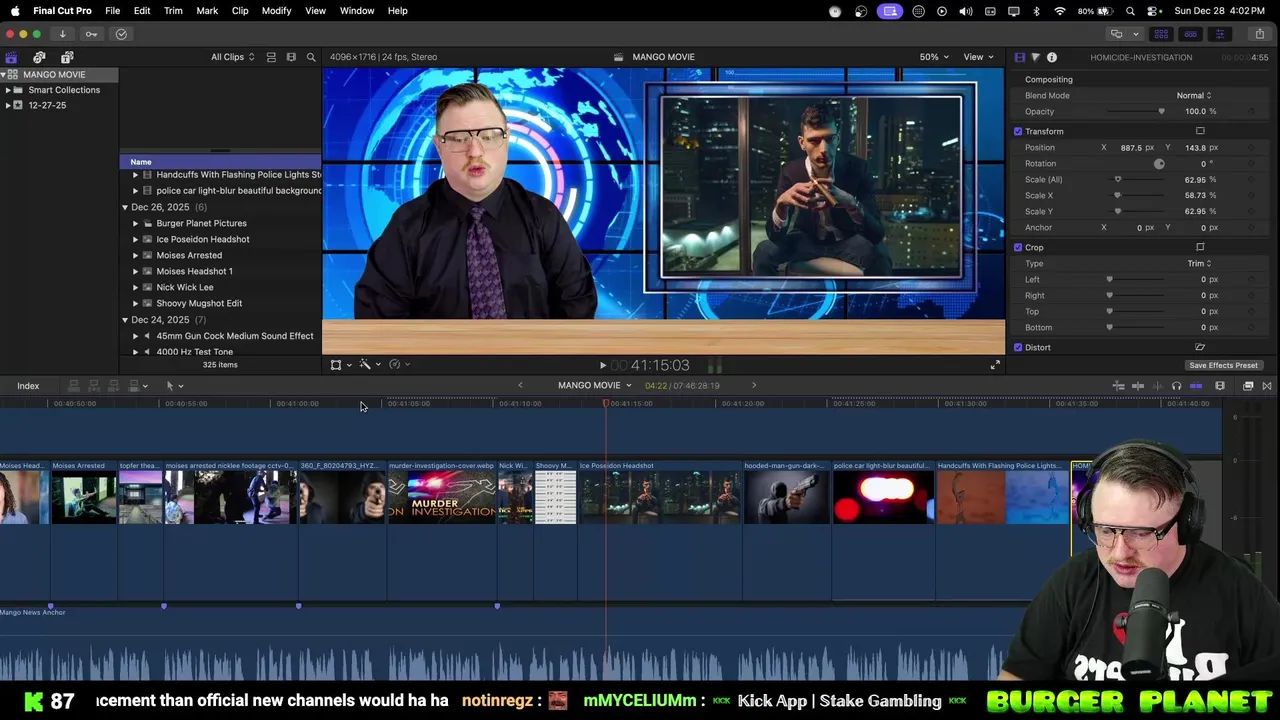Click the Save Effects Preset button
Viewport: 1280px width, 720px height.
click(x=1223, y=365)
